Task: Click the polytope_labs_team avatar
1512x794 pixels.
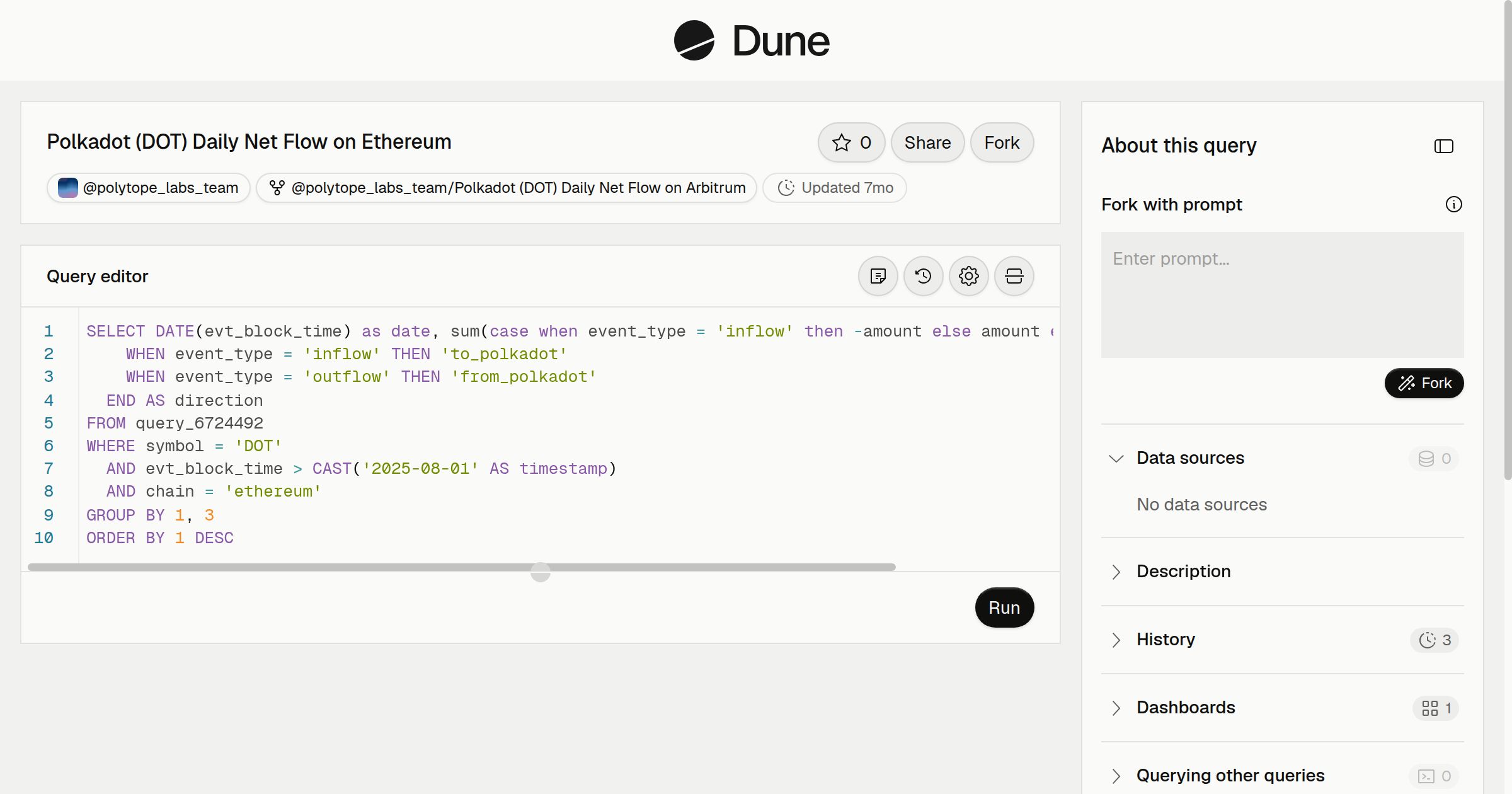Action: point(67,188)
